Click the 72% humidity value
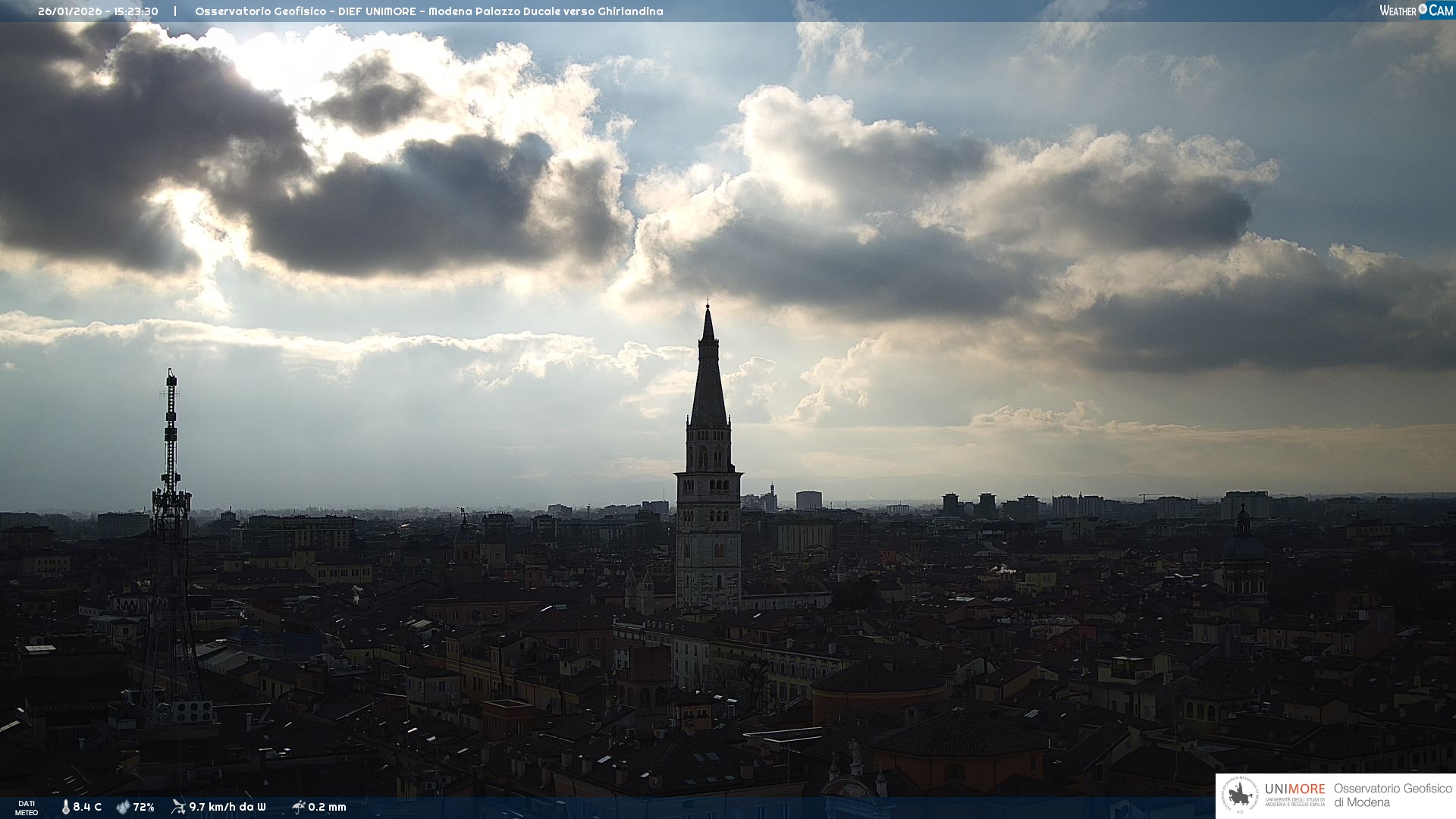 tap(144, 808)
